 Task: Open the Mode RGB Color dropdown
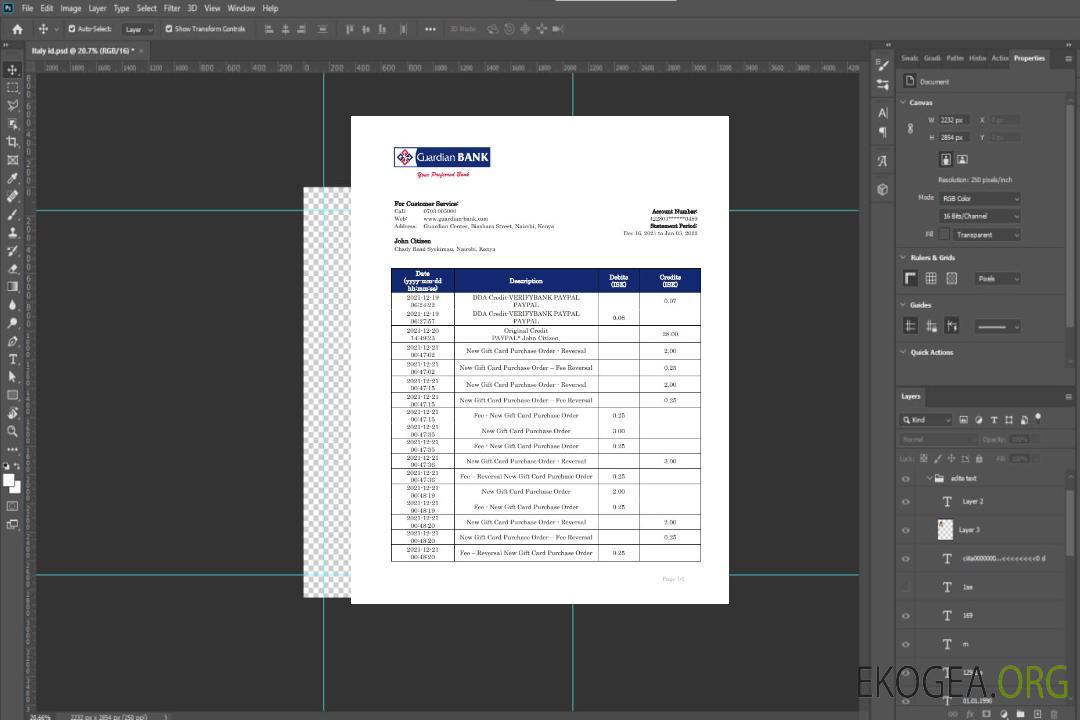(x=980, y=198)
